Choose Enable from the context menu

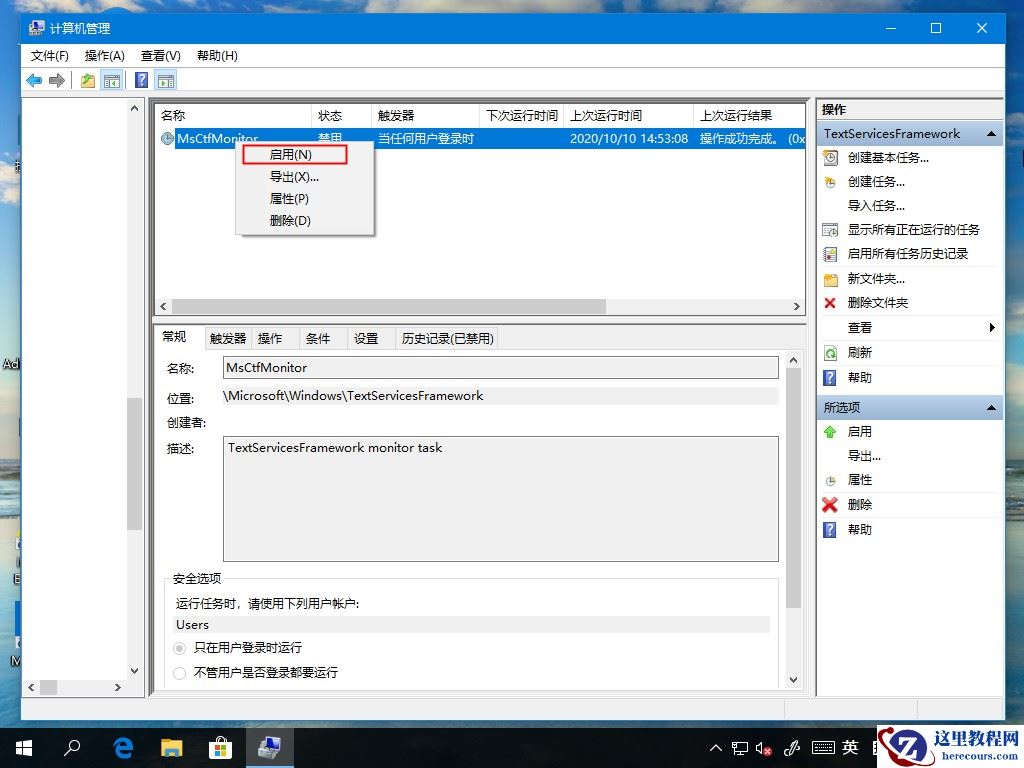(297, 155)
